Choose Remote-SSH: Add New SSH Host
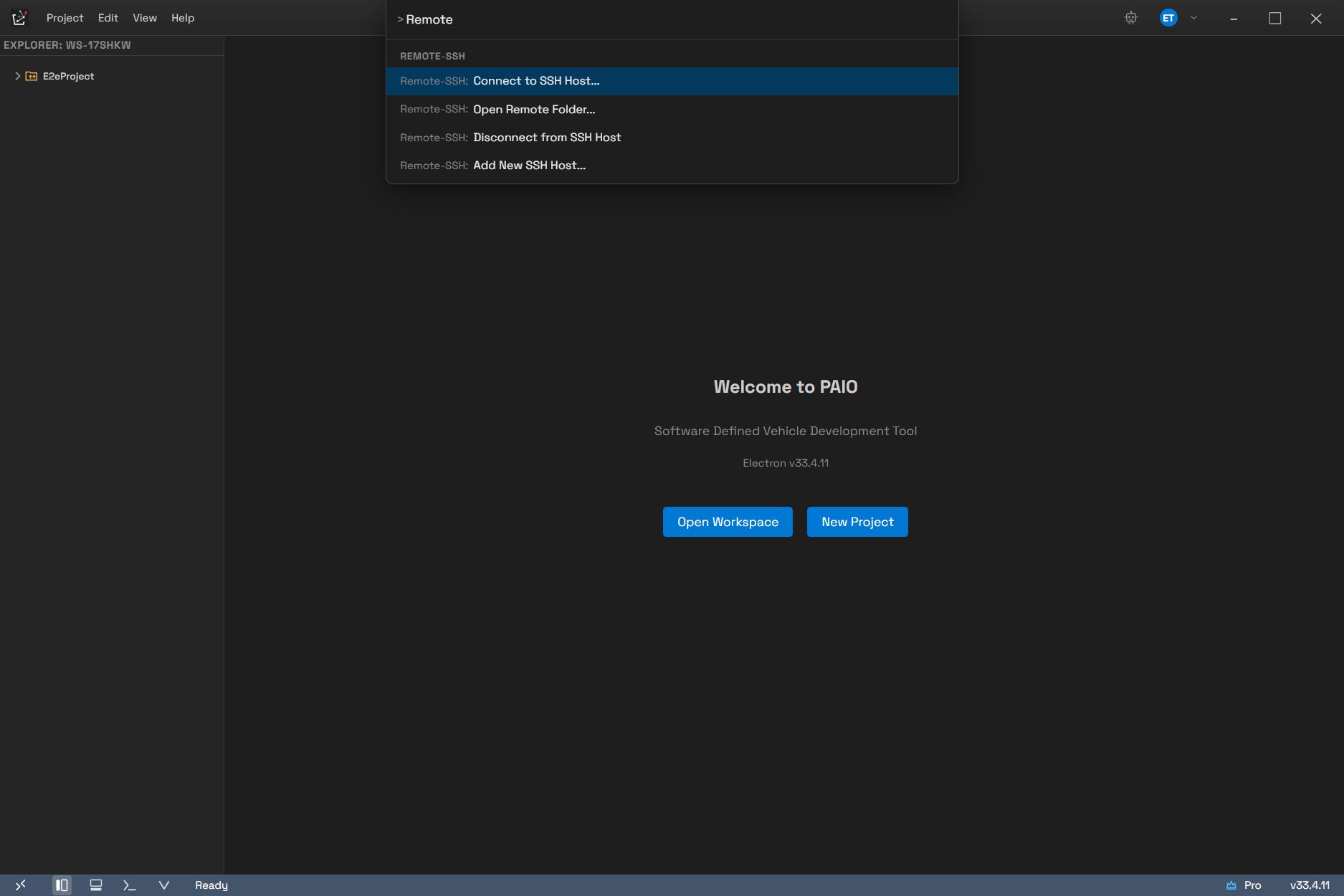This screenshot has width=1344, height=896. [x=672, y=165]
